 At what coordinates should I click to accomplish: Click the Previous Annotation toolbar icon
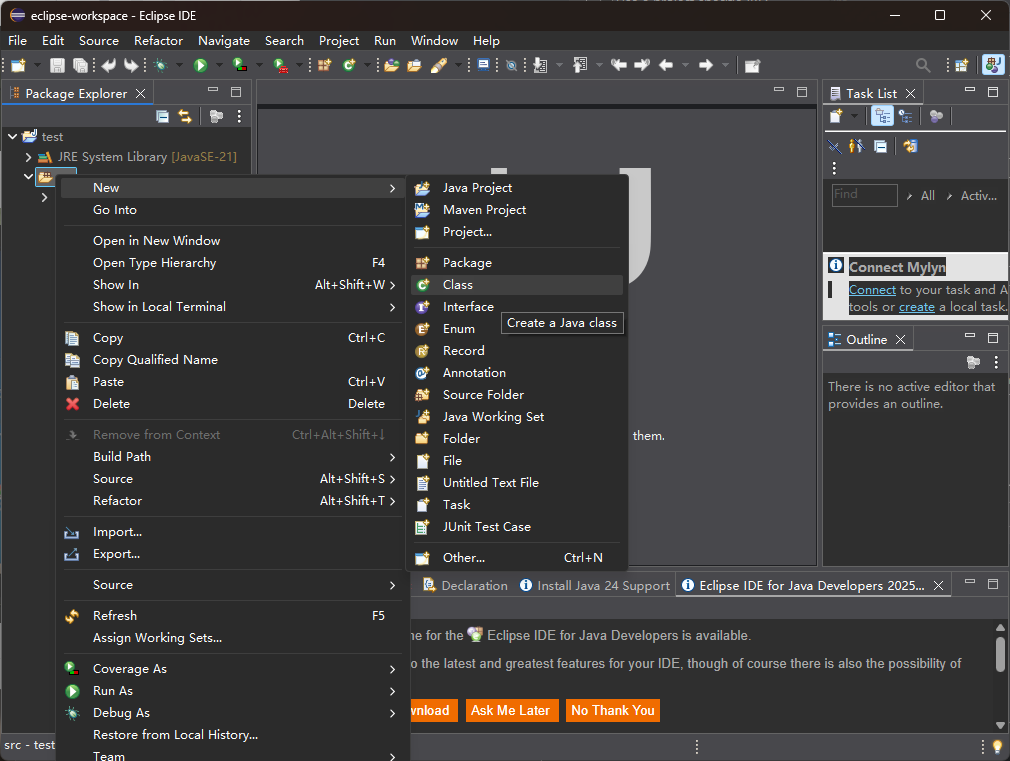[x=580, y=65]
